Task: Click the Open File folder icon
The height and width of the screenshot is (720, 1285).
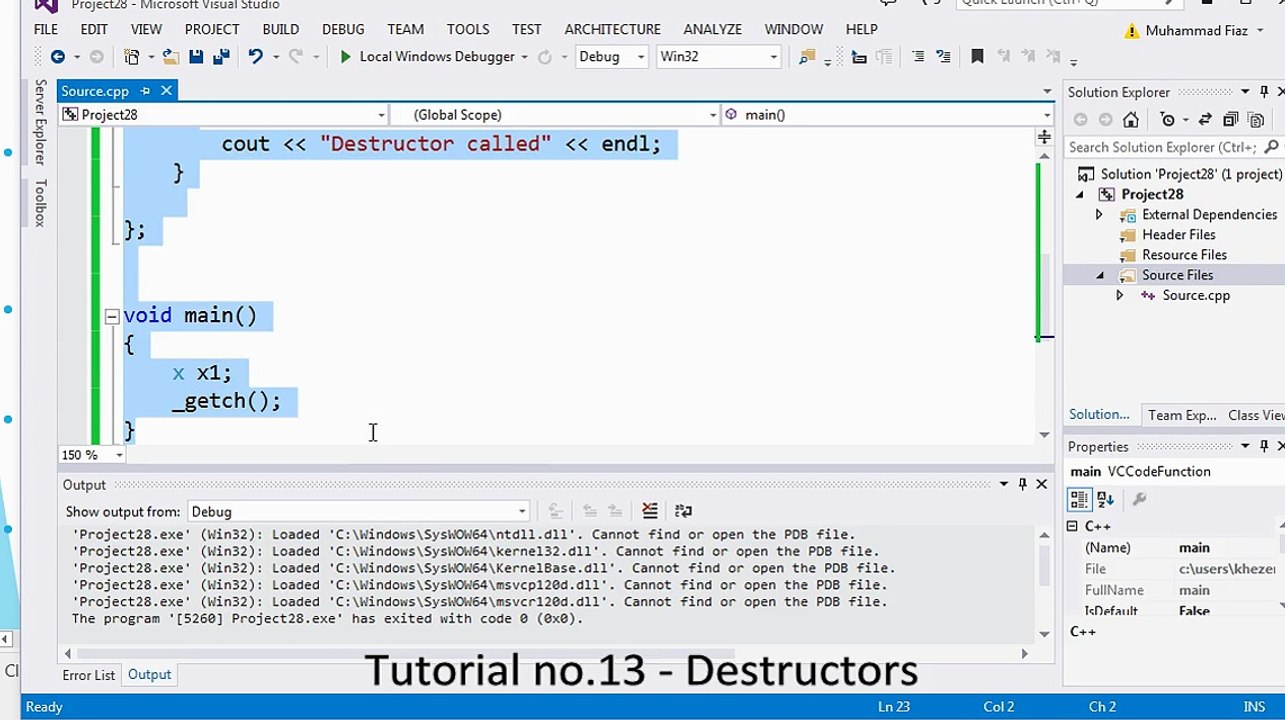Action: (x=171, y=57)
